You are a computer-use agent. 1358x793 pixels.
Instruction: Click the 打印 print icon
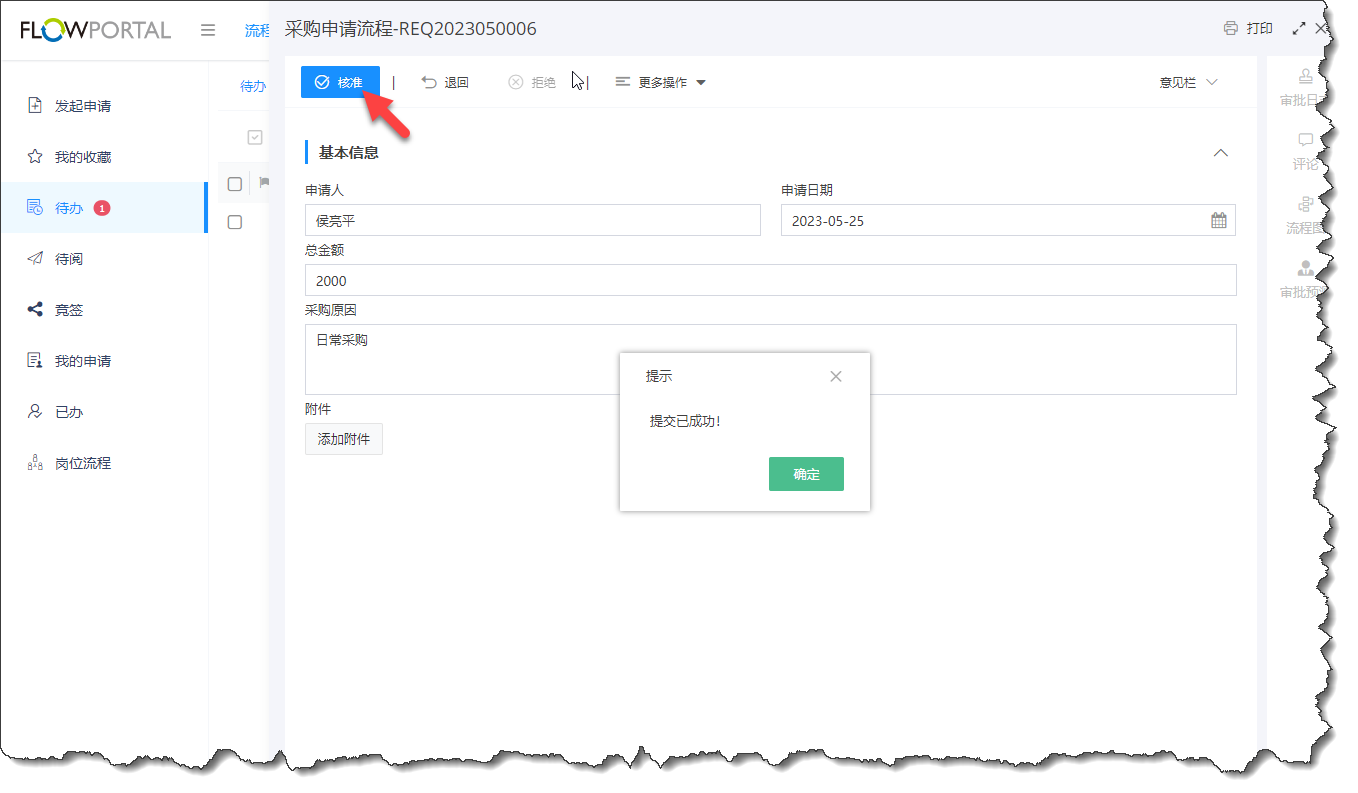(x=1231, y=28)
